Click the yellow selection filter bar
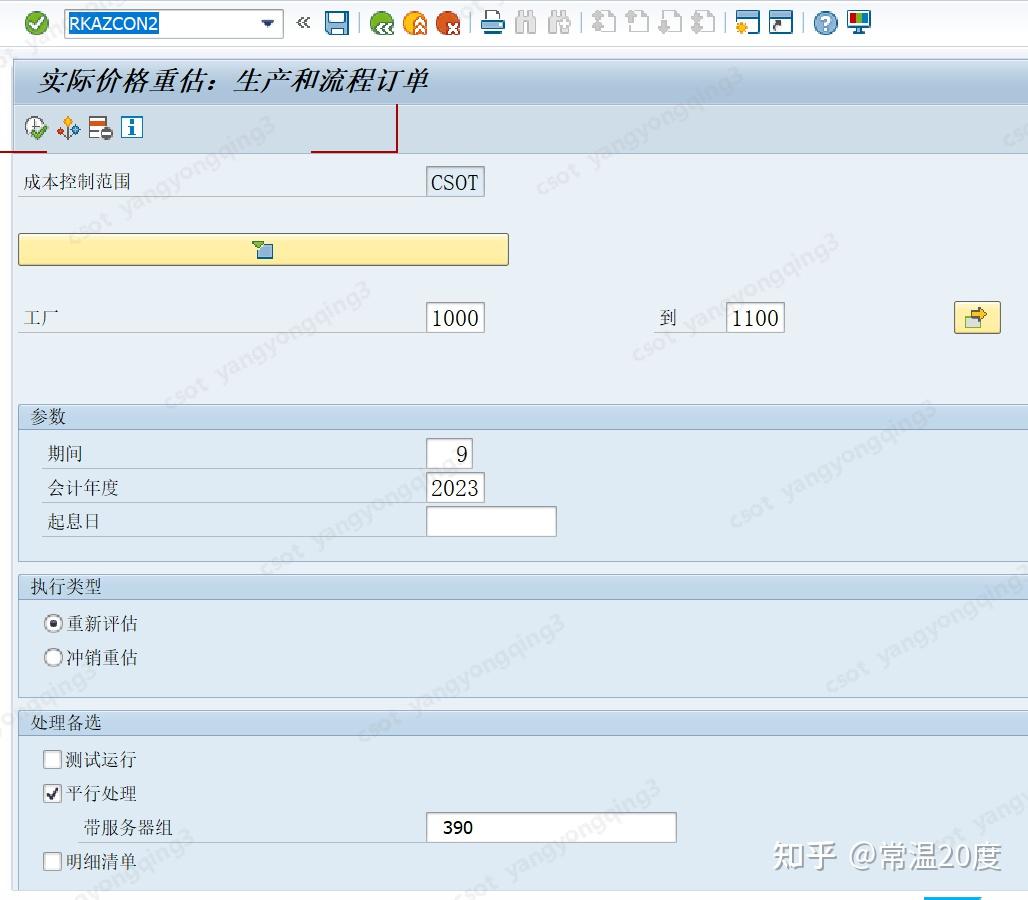 coord(263,249)
